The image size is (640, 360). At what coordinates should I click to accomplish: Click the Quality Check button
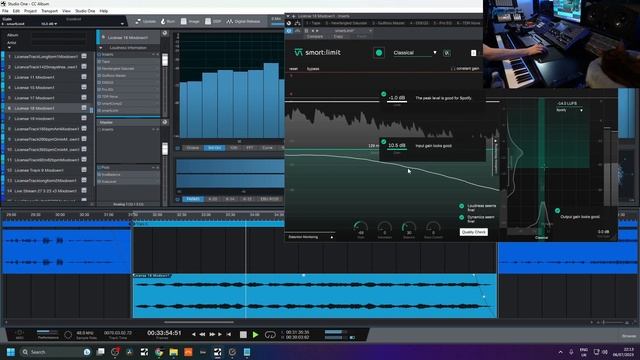tap(473, 232)
